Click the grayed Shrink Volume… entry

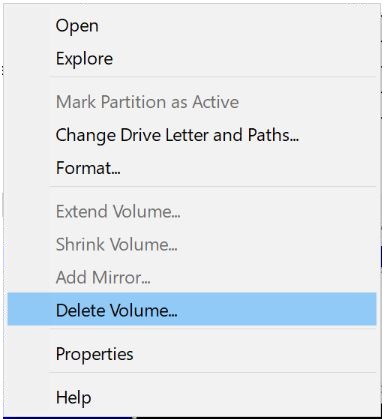(x=192, y=244)
